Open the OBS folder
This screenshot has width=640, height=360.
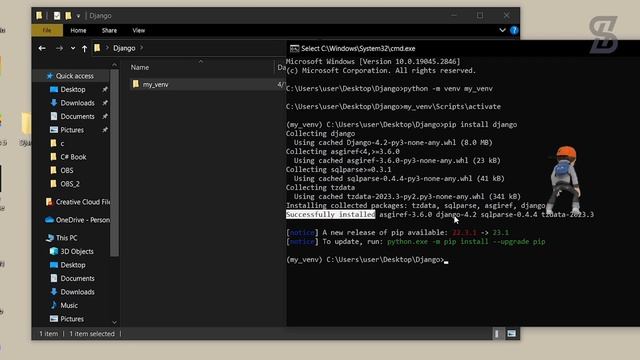67,170
